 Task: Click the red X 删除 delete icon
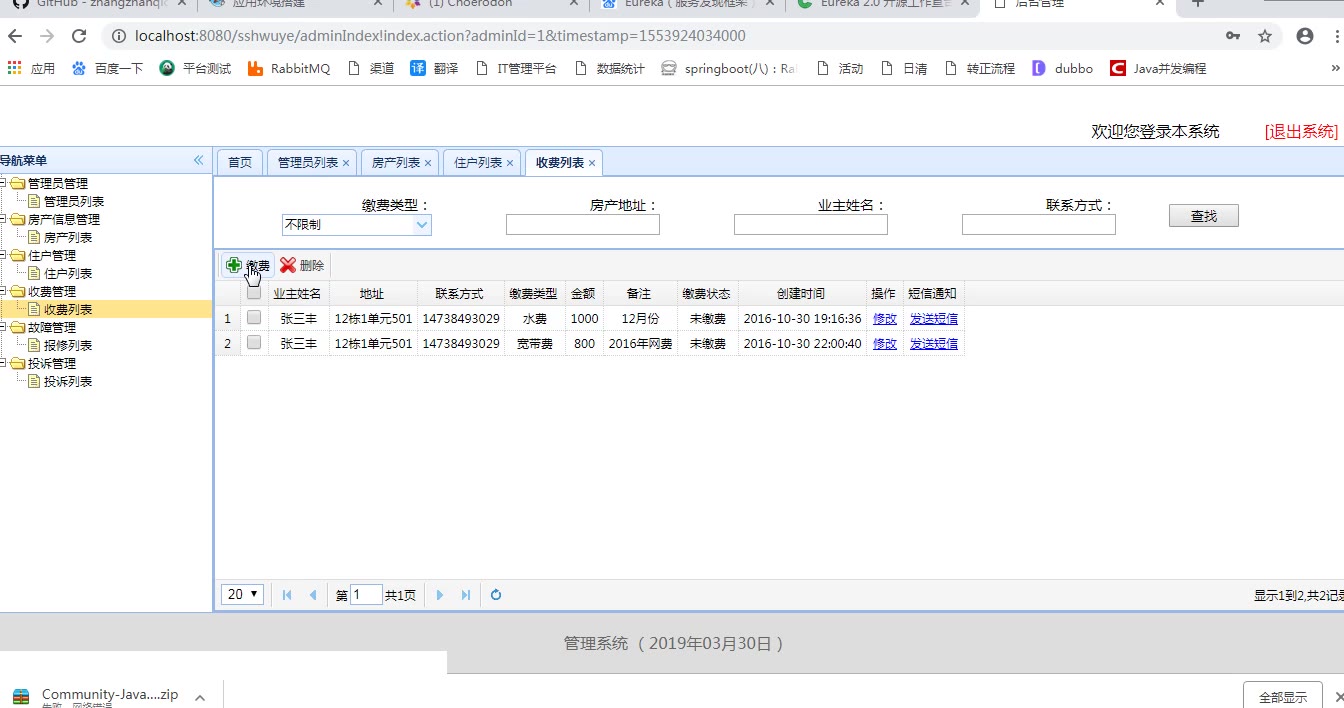coord(288,265)
